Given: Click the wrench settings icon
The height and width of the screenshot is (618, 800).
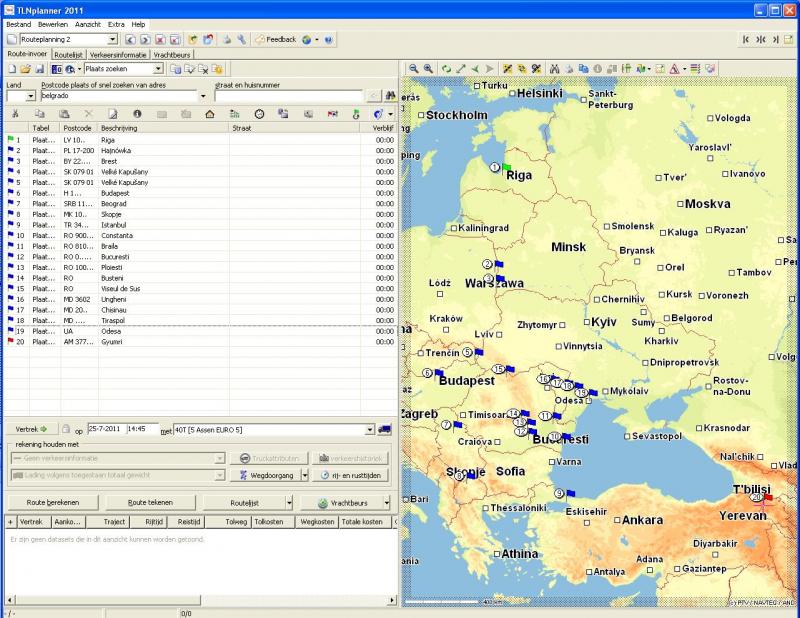Looking at the screenshot, I should [x=241, y=39].
